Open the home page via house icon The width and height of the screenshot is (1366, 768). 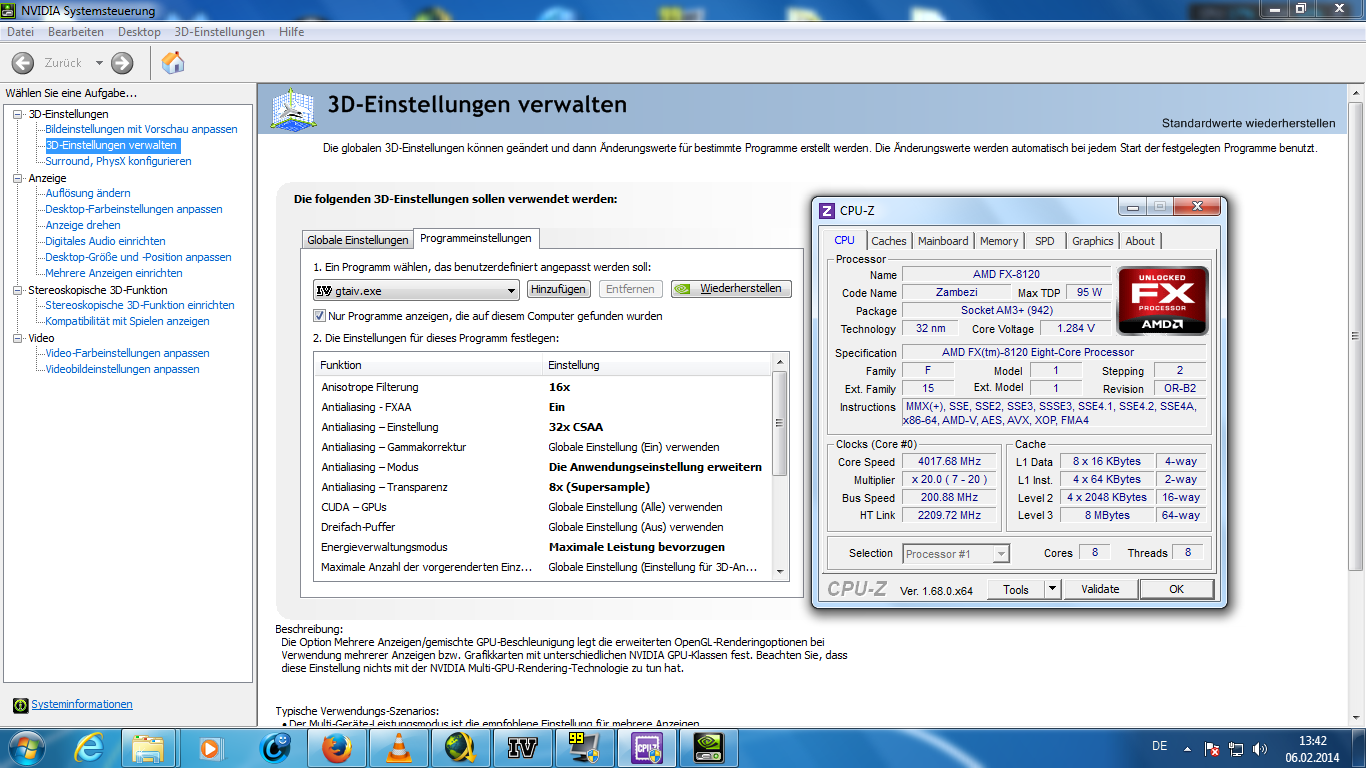pos(173,63)
